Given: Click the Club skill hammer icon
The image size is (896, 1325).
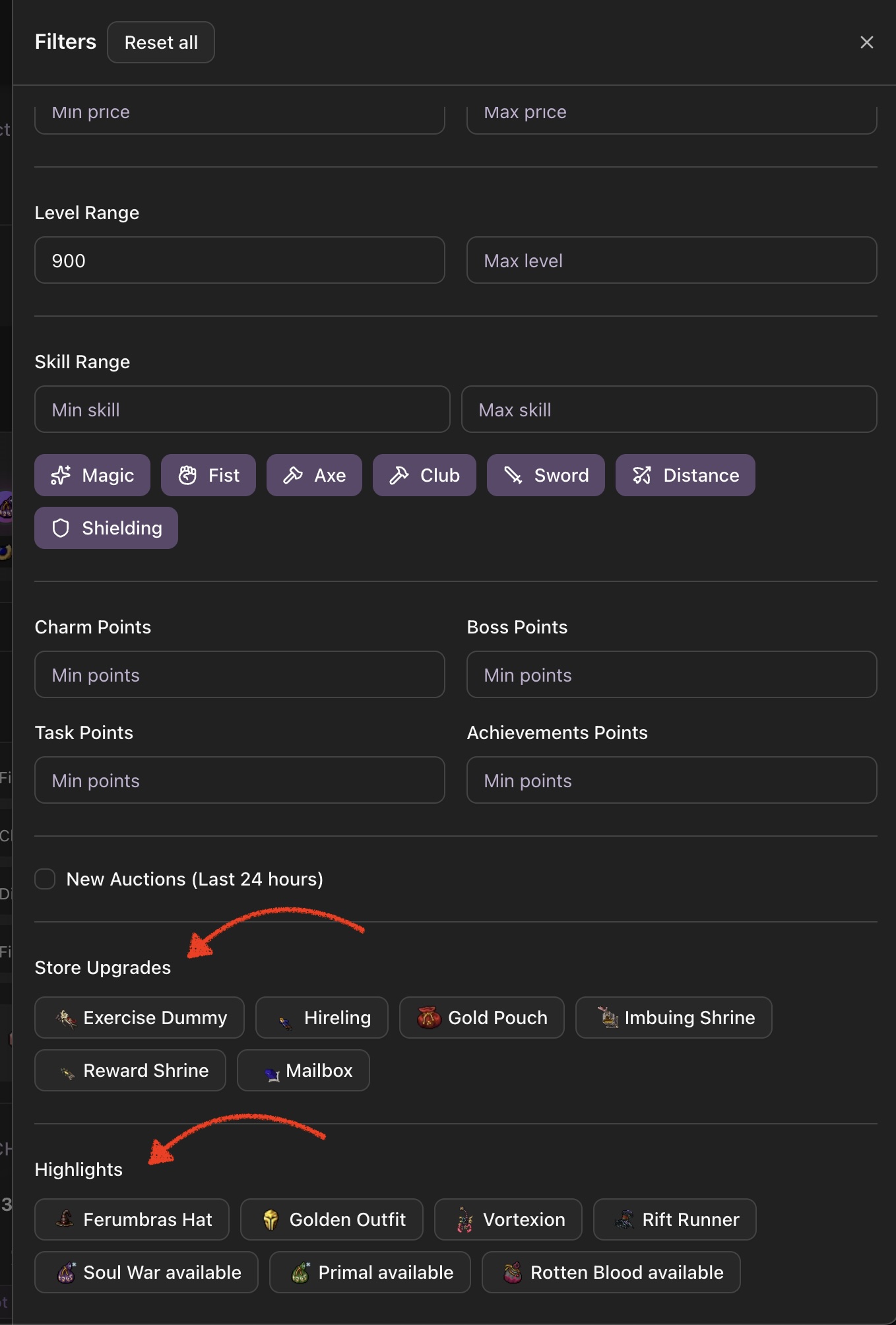Looking at the screenshot, I should tap(399, 475).
